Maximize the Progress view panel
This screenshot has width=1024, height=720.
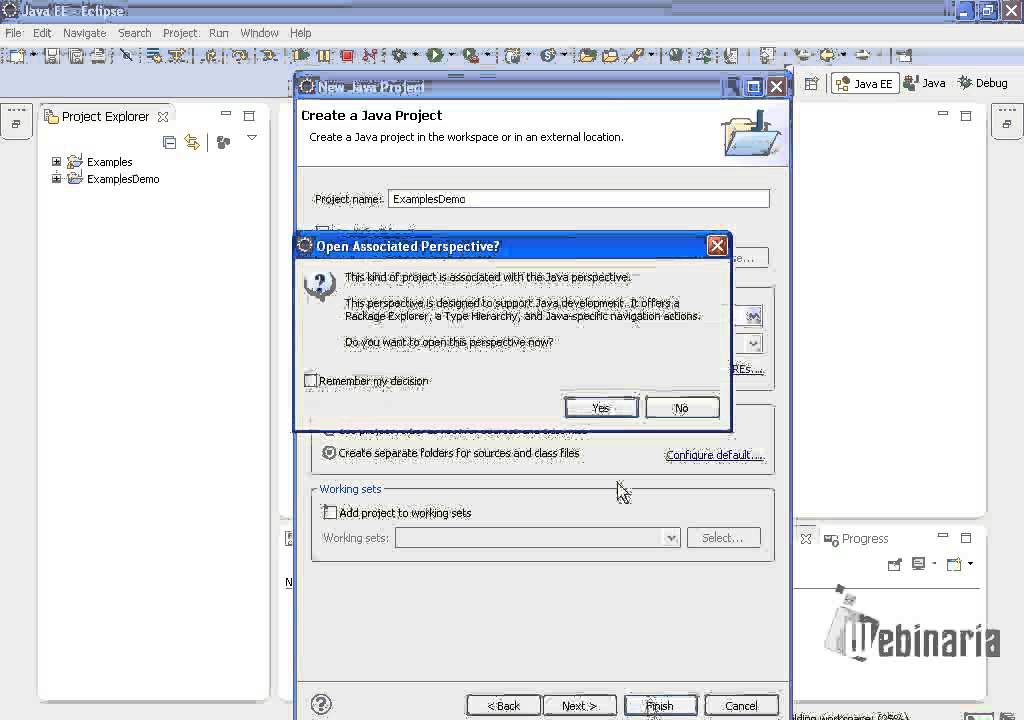(966, 538)
